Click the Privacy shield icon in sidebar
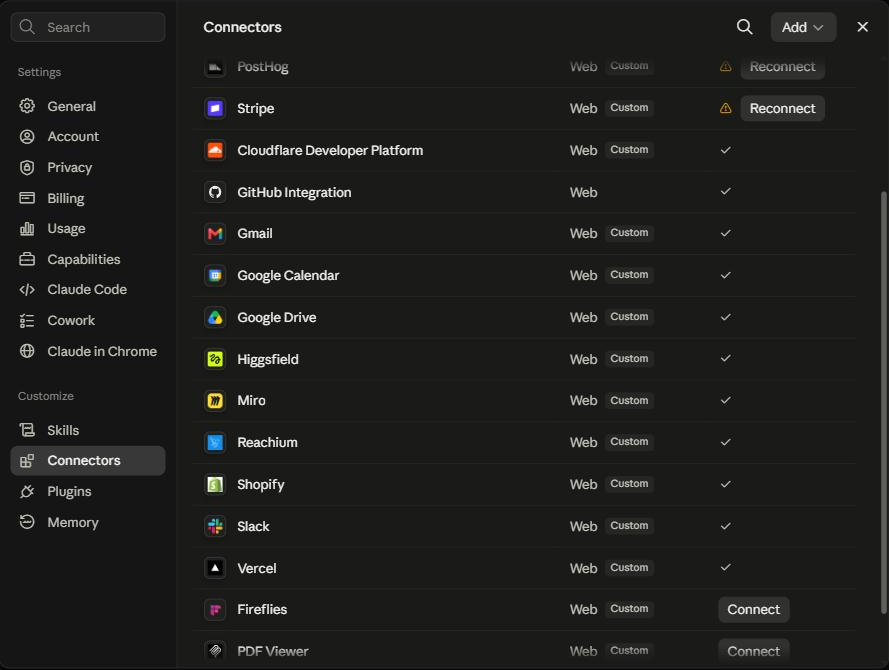The image size is (889, 670). 27,167
